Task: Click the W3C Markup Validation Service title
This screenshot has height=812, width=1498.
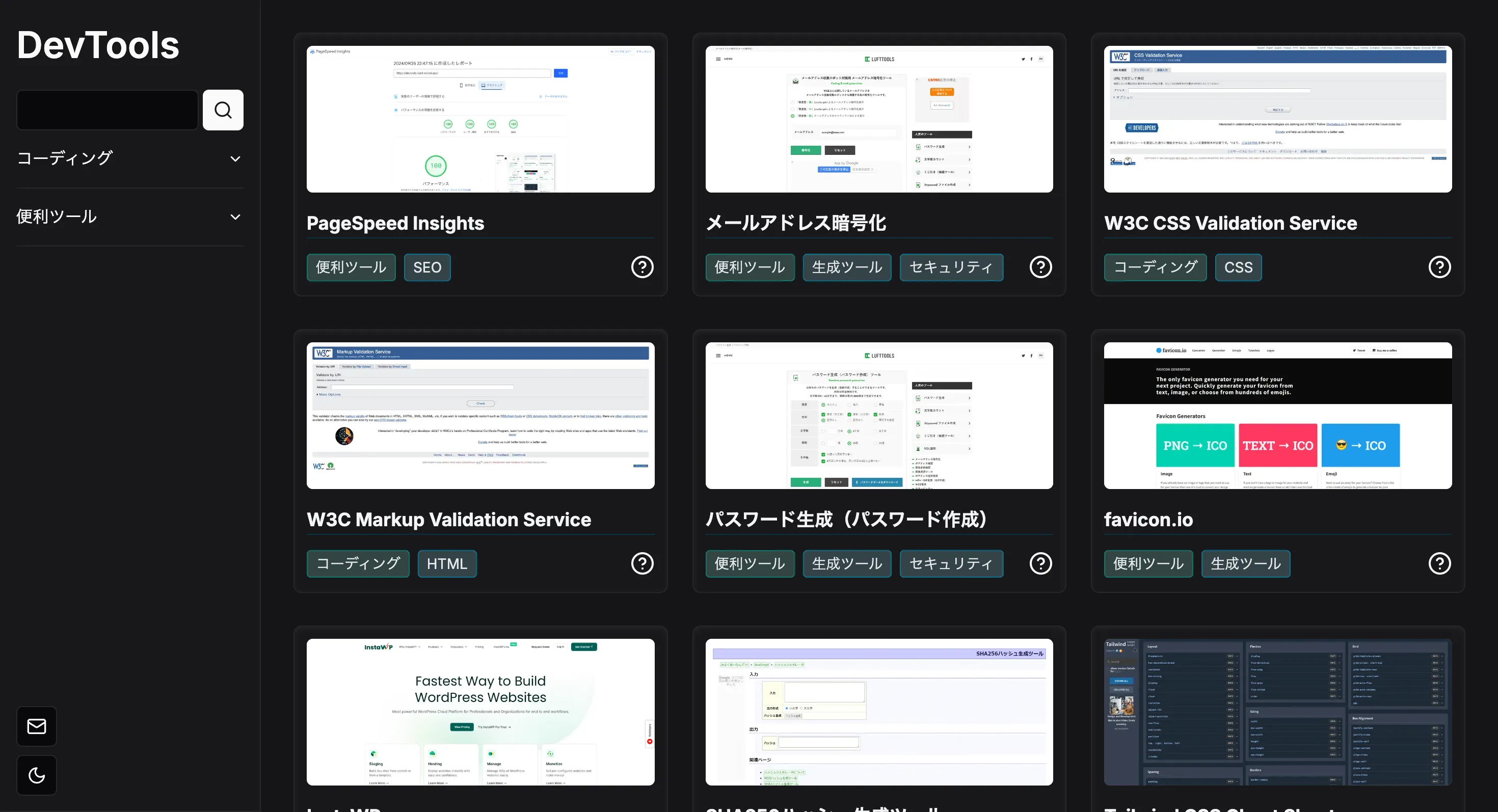Action: pos(449,520)
